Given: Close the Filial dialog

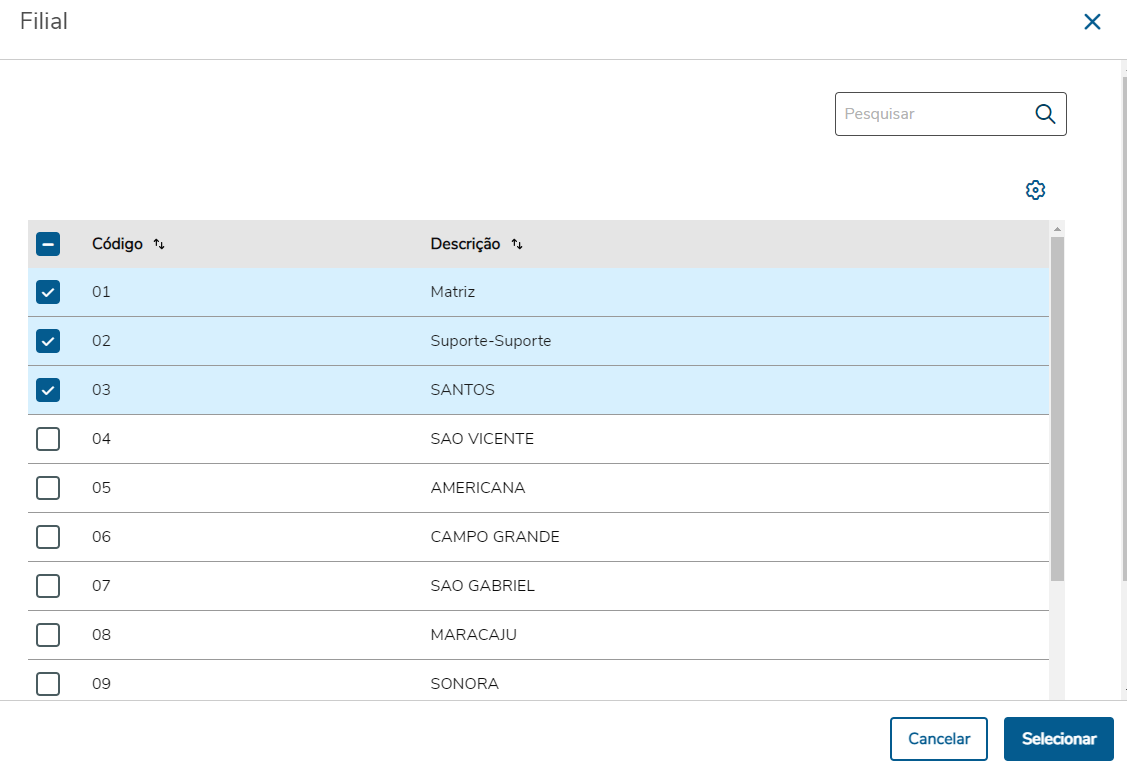Looking at the screenshot, I should click(1092, 22).
